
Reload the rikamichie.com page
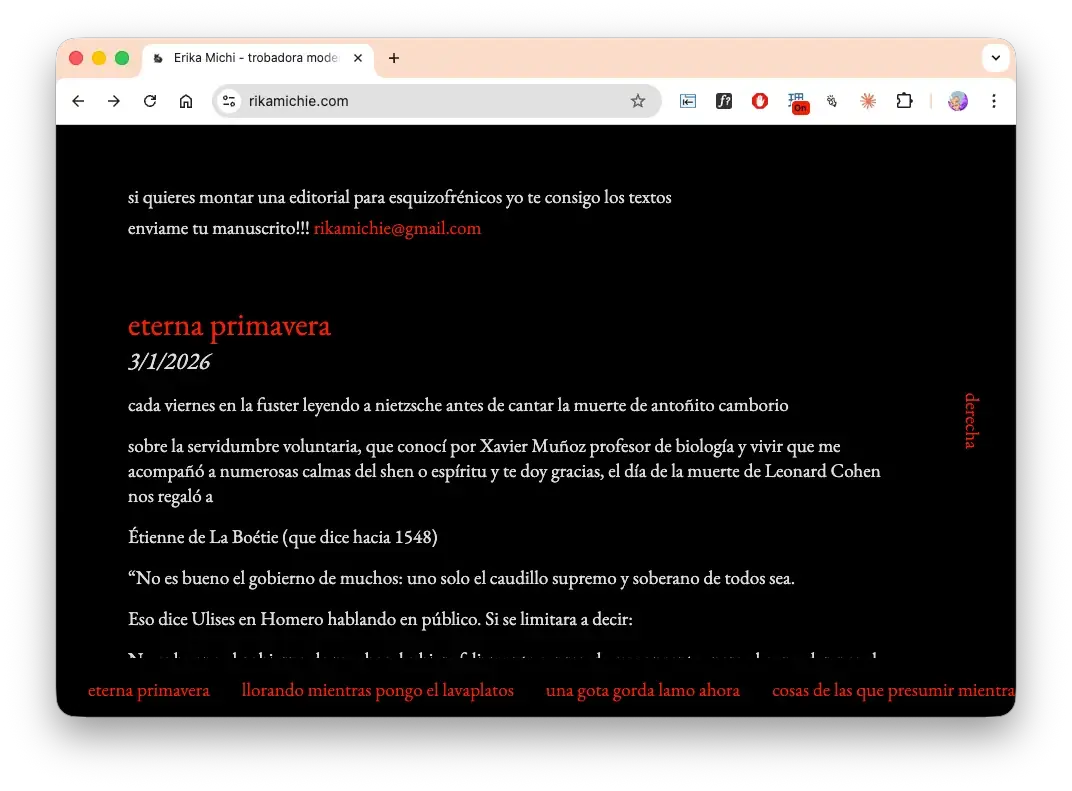[x=150, y=101]
